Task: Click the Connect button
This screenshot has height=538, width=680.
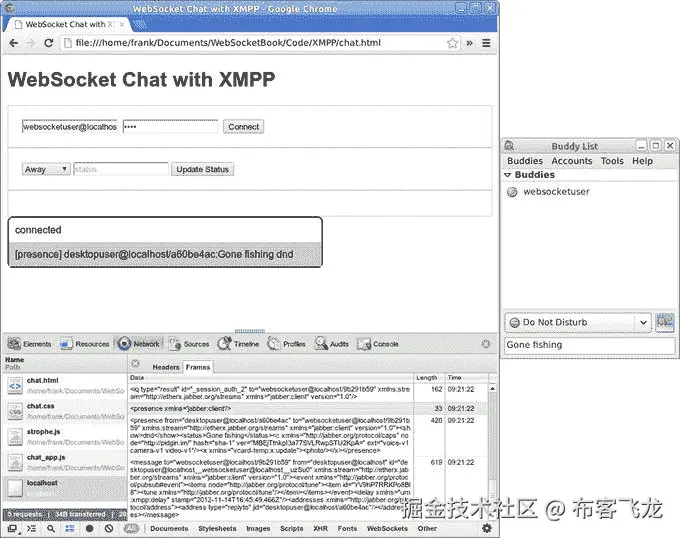Action: point(244,127)
